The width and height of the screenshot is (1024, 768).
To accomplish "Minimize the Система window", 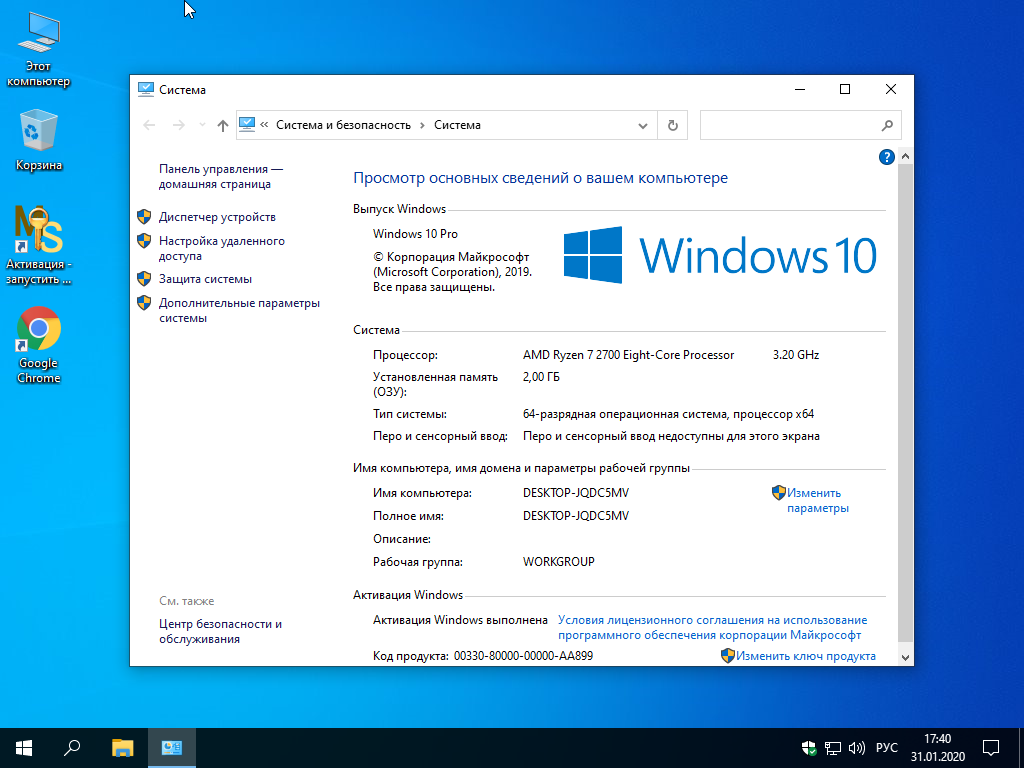I will point(800,89).
